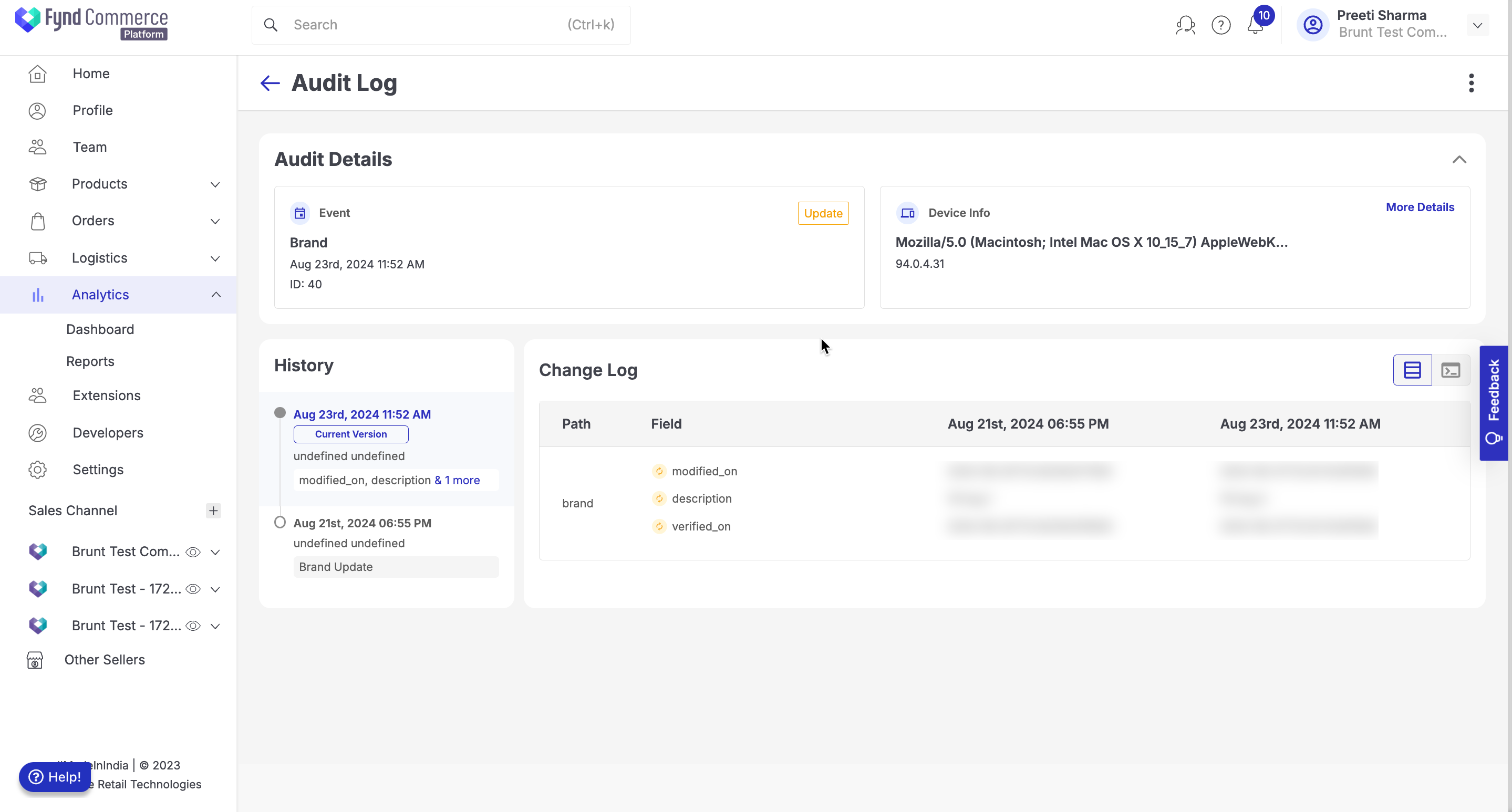This screenshot has width=1512, height=812.
Task: Click the Fynd Commerce Platform logo
Action: [91, 24]
